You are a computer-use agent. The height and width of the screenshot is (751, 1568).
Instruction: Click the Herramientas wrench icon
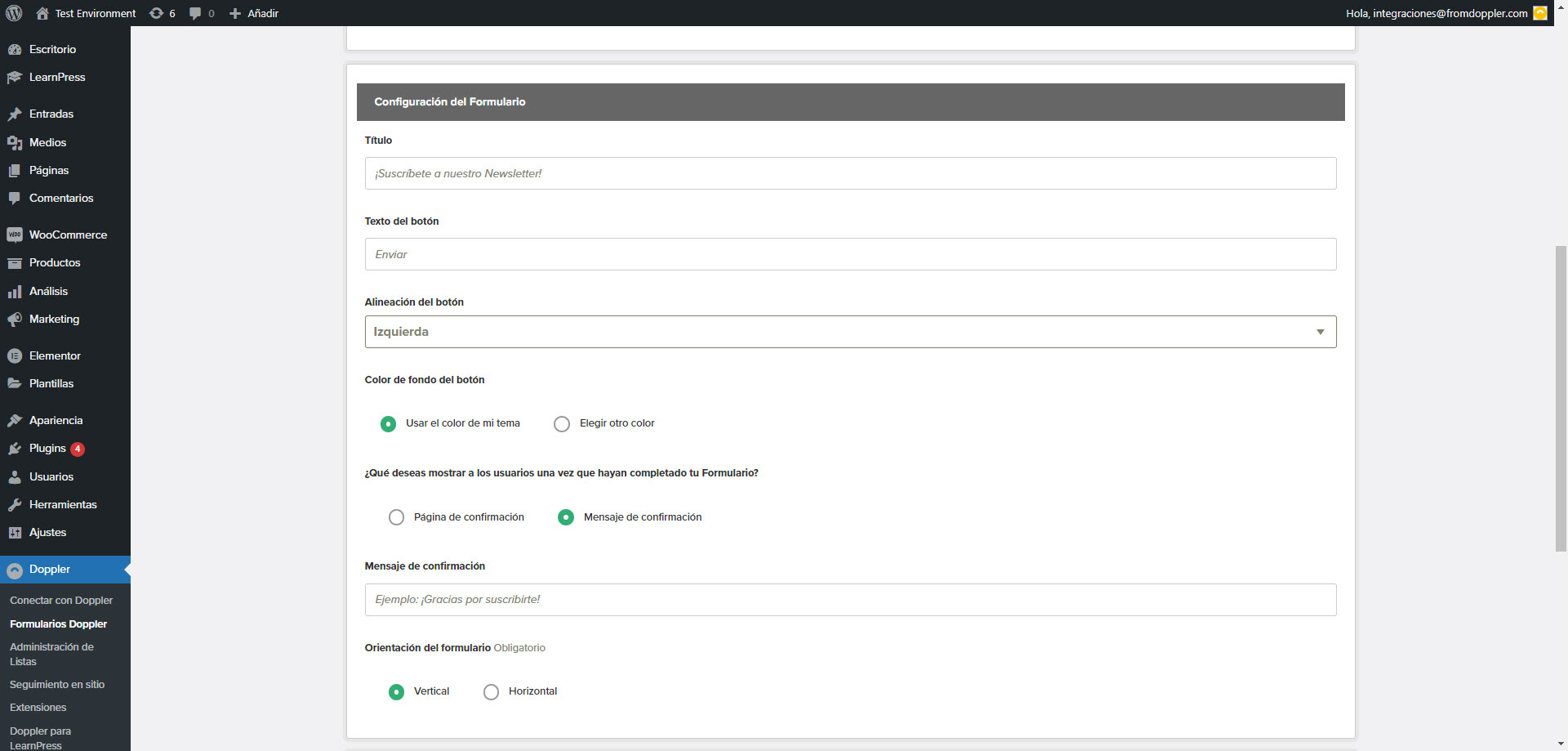tap(15, 504)
